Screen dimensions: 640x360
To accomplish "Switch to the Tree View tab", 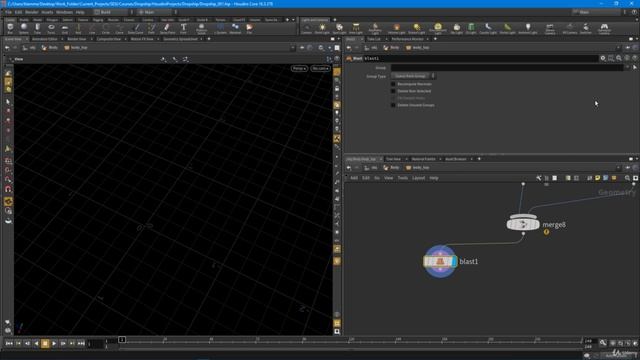I will [393, 159].
